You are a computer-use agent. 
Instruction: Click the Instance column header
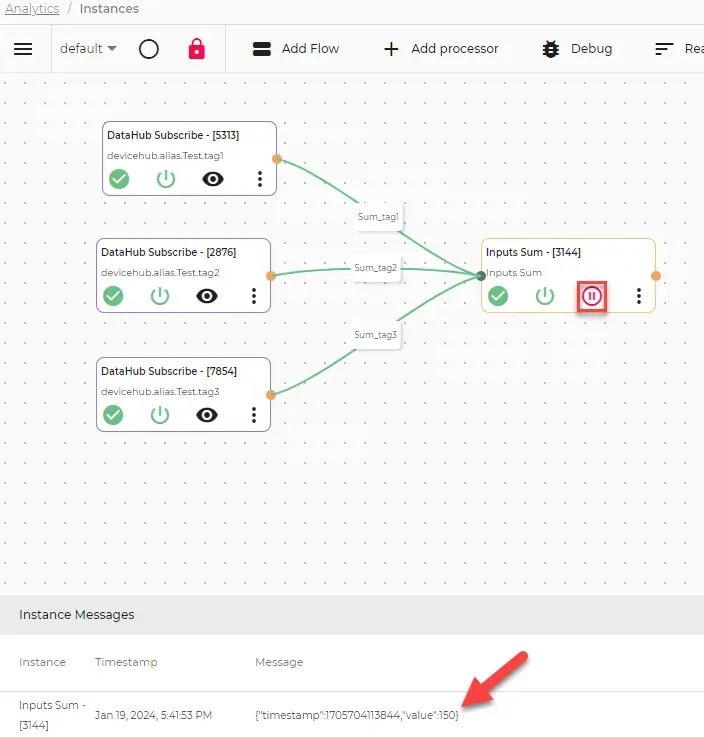[42, 662]
